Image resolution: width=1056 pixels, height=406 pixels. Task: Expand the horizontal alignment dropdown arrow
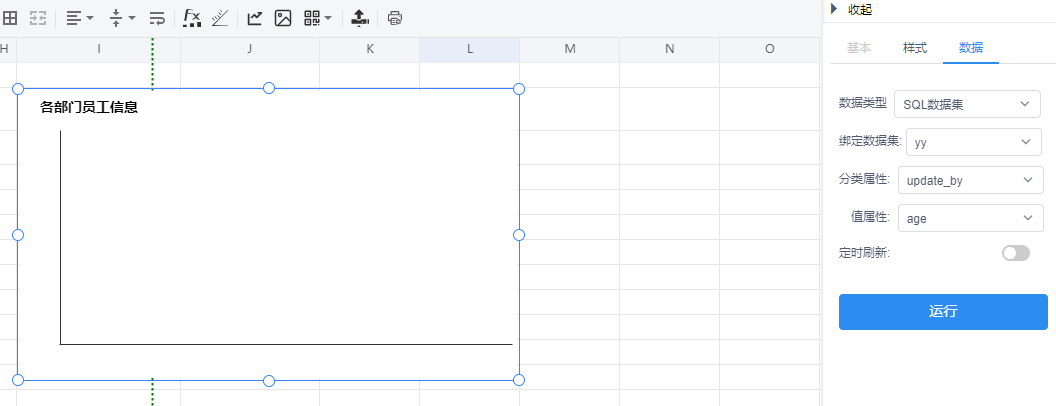(90, 18)
